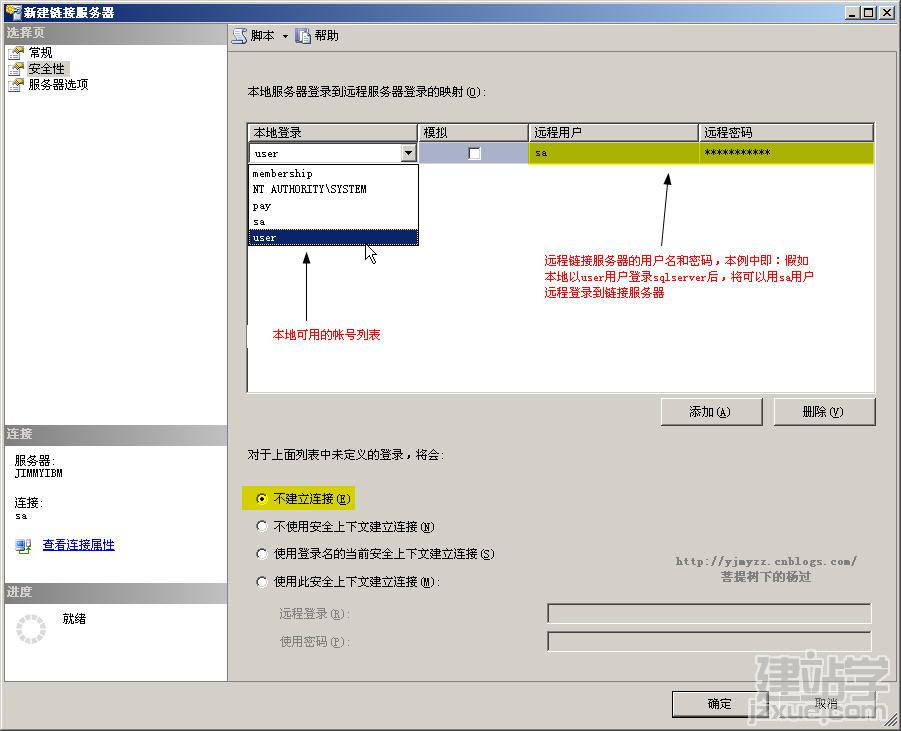Click the 远程登录 input field
Screen dimensions: 901x731
709,613
